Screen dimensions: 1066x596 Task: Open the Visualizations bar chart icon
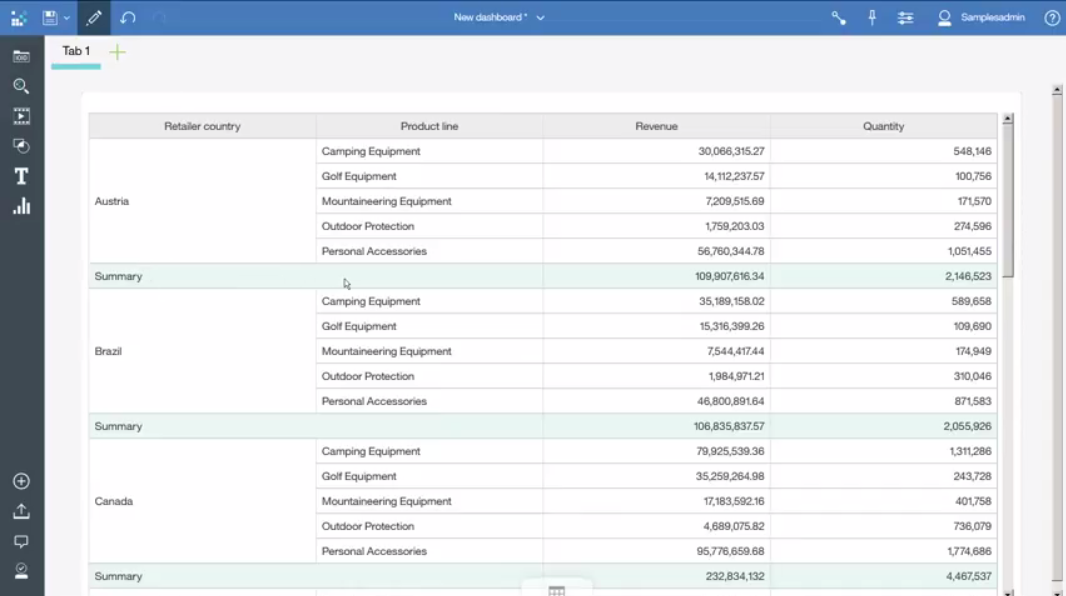click(21, 207)
